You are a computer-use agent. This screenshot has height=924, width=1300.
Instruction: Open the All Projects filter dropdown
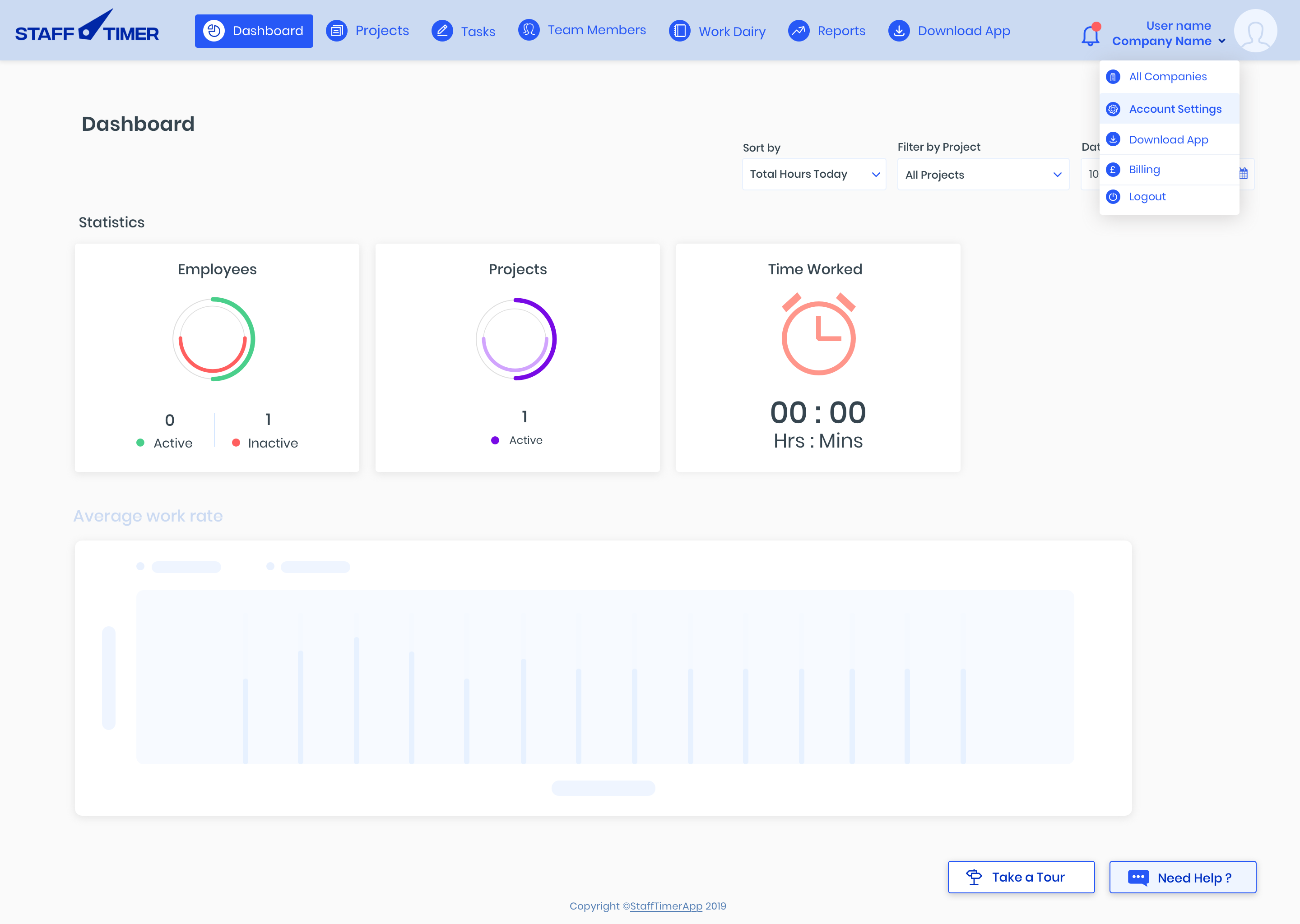(983, 175)
